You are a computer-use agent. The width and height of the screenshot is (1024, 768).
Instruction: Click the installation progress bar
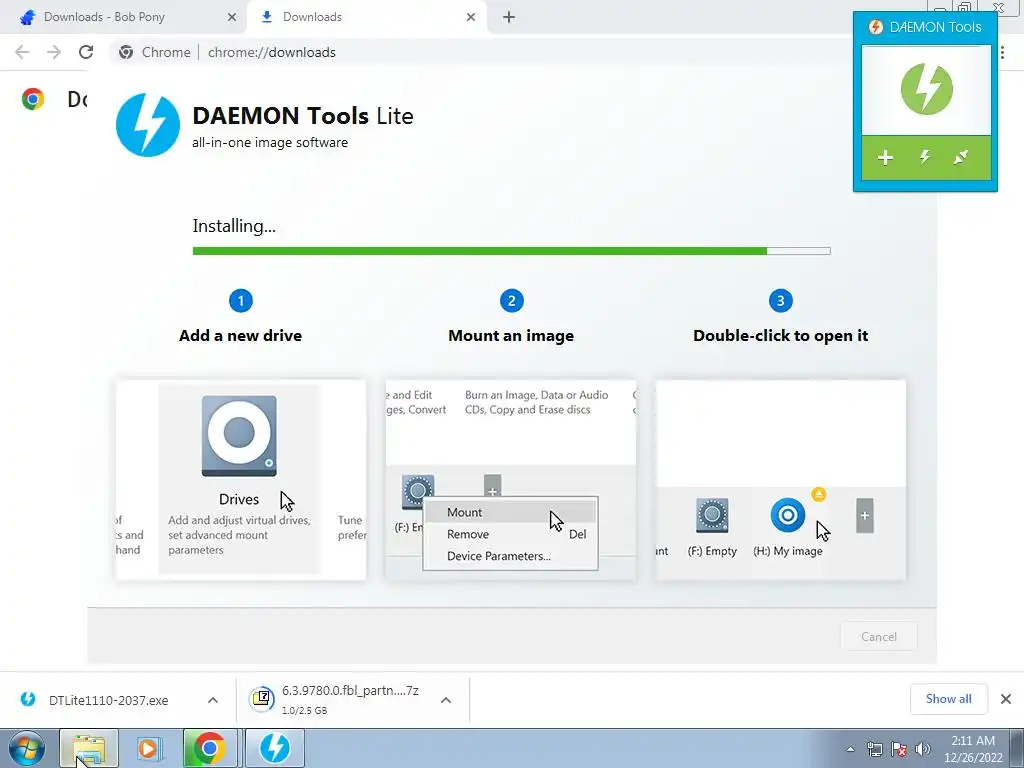tap(511, 251)
